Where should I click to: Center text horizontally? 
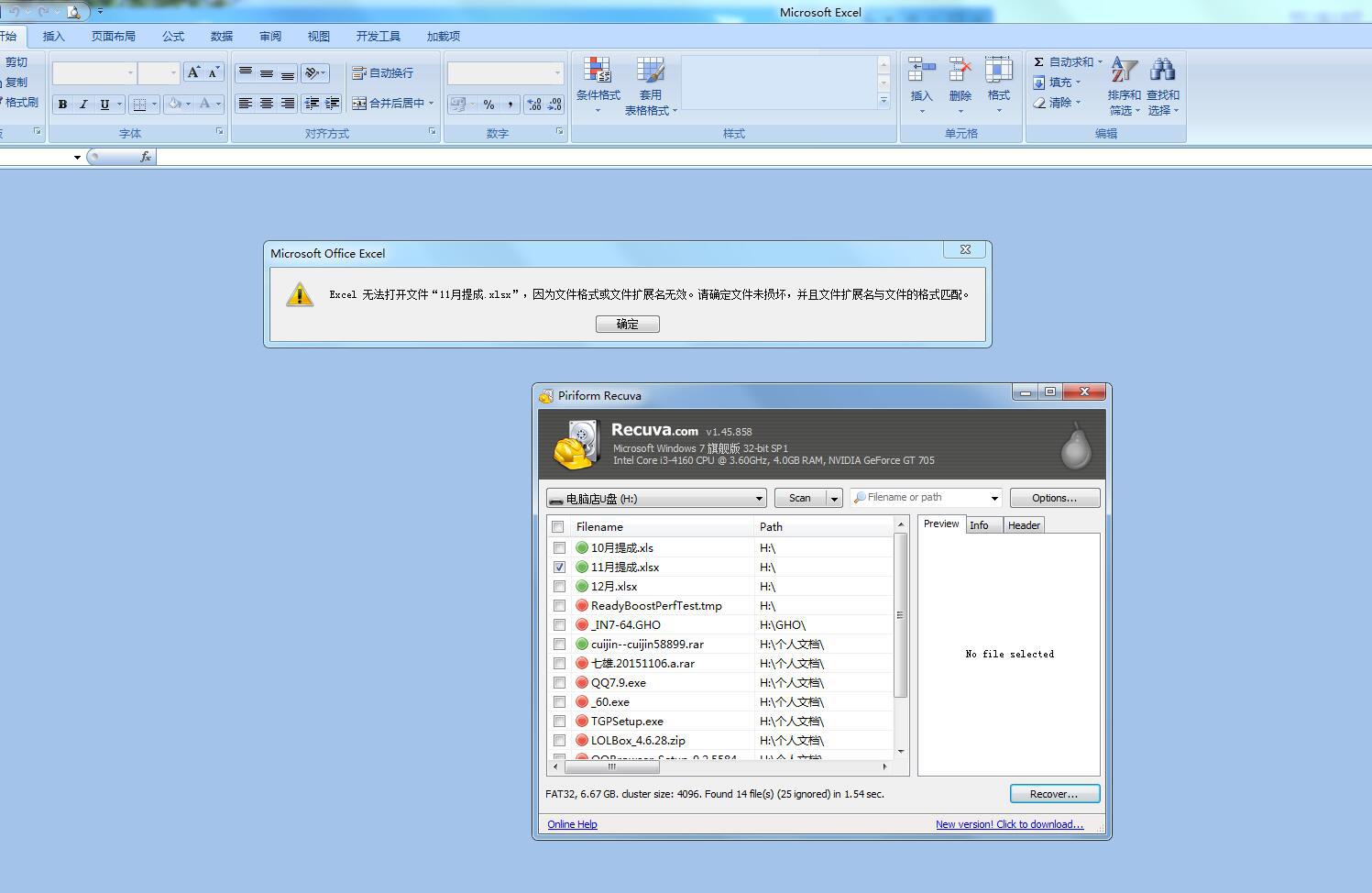pos(266,104)
